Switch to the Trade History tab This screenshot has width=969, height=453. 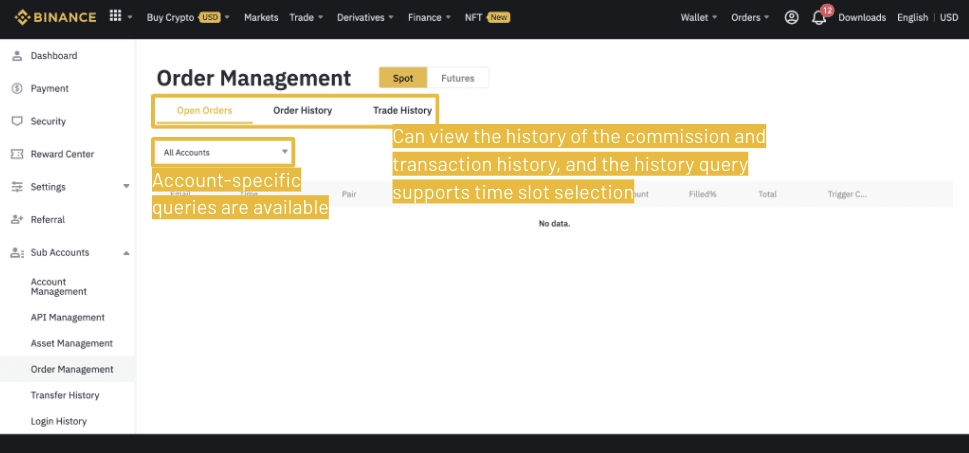[x=402, y=110]
